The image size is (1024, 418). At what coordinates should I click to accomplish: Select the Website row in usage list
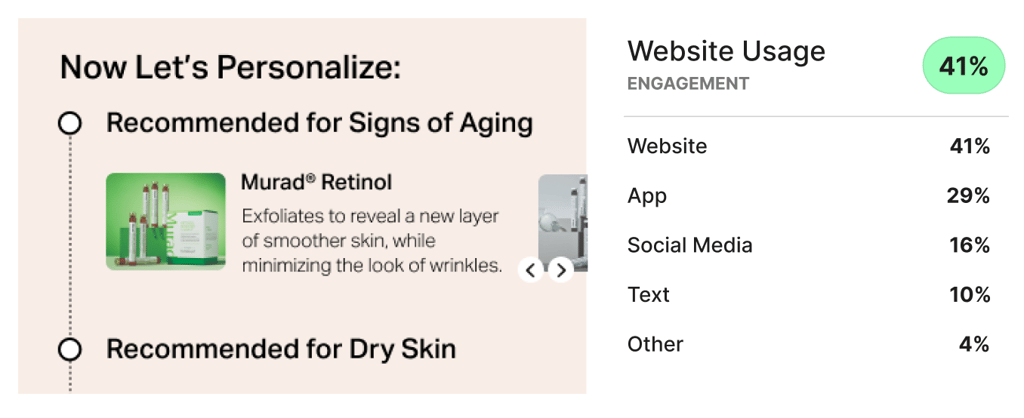pyautogui.click(x=808, y=146)
